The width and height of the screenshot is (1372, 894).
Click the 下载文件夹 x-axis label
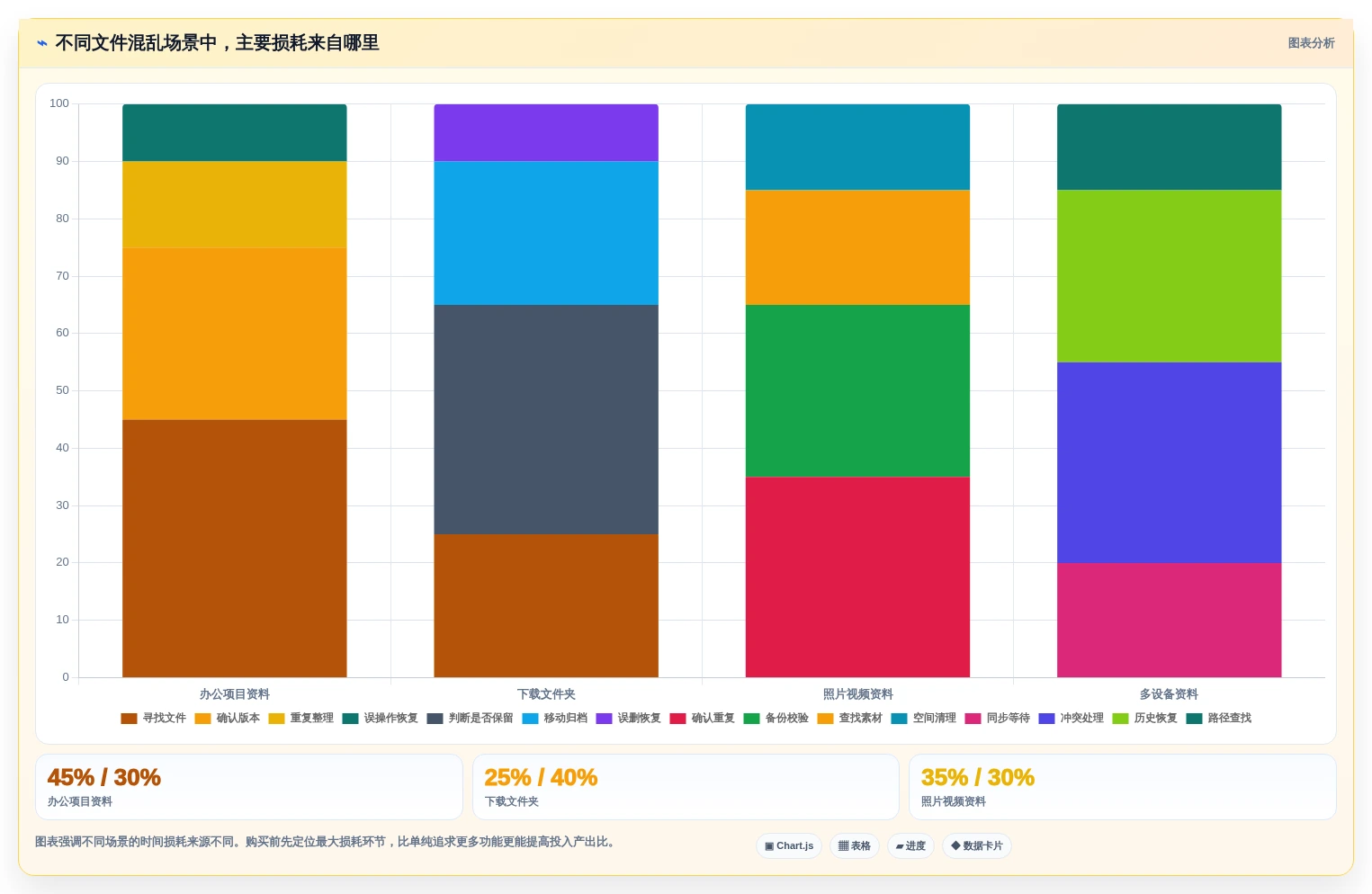546,694
